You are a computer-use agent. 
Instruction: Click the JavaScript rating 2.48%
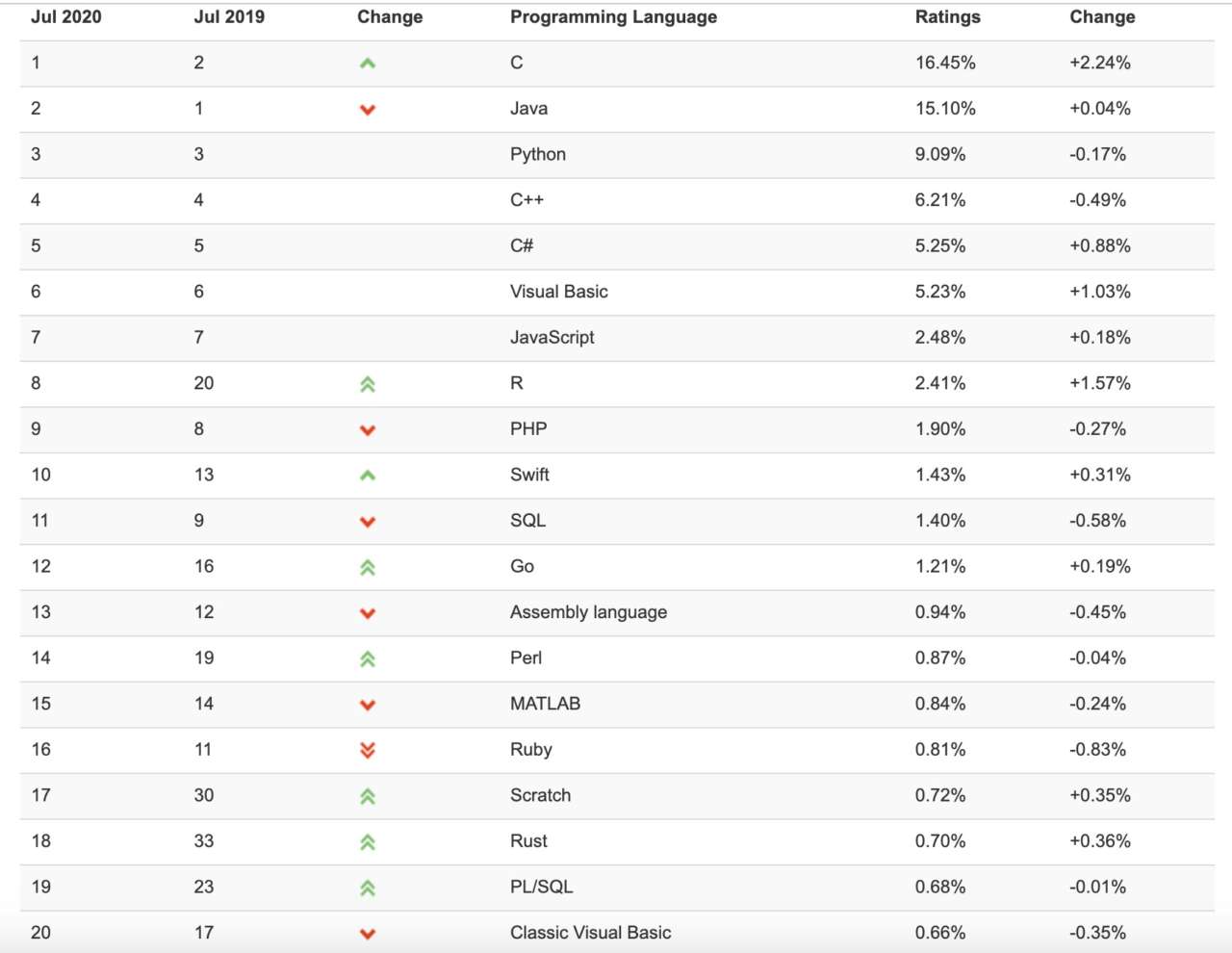(x=939, y=338)
